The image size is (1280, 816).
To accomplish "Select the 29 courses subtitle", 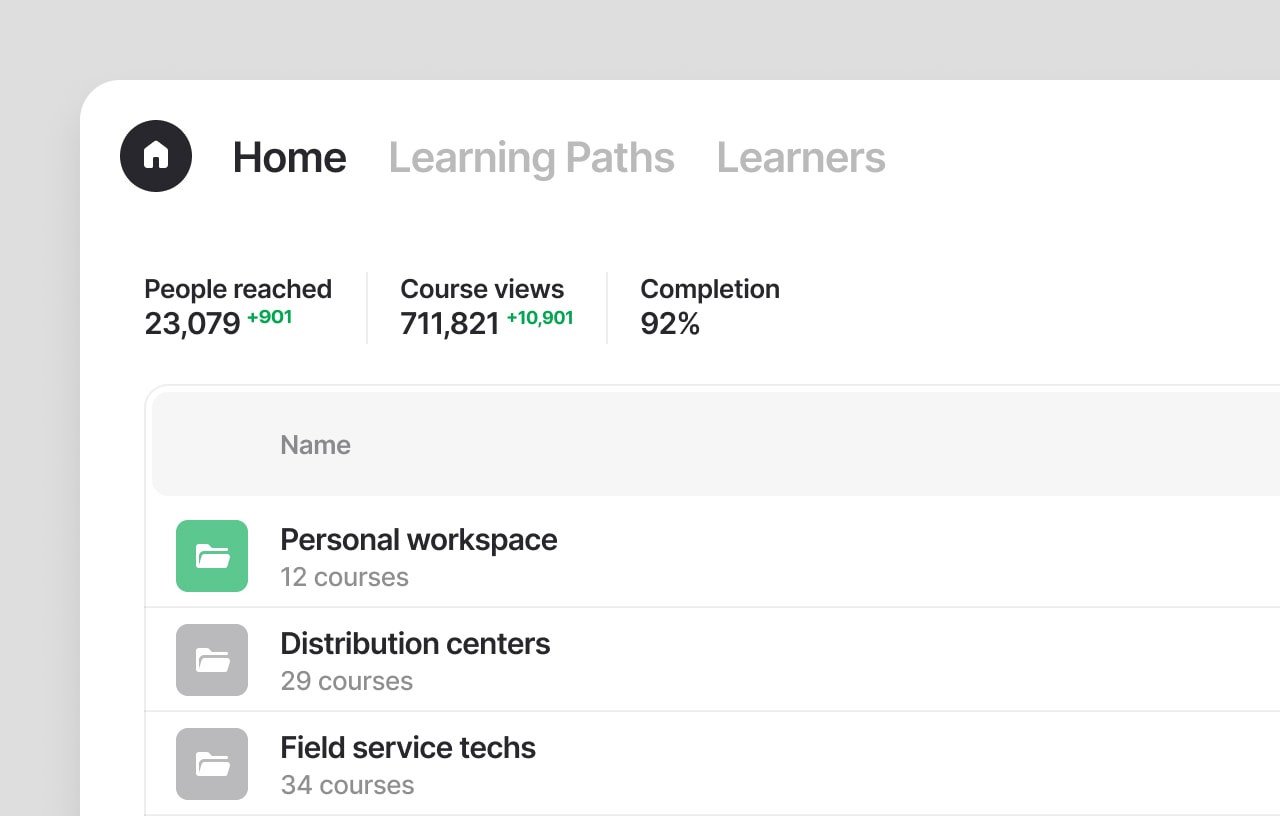I will click(347, 681).
